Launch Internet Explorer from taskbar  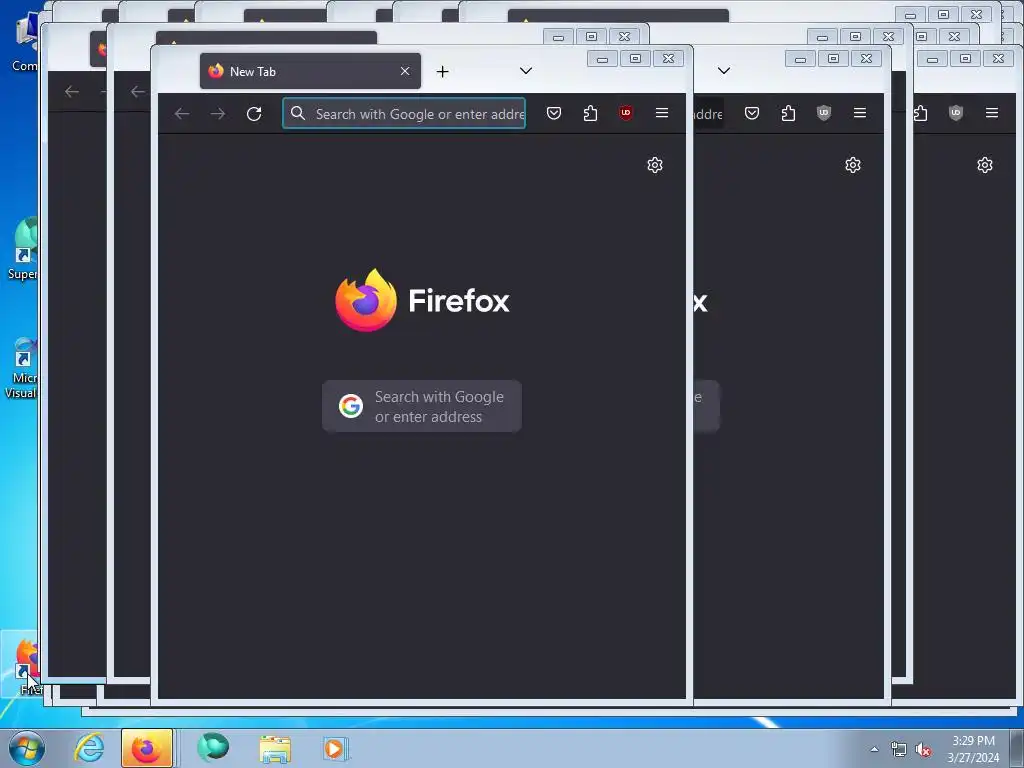pos(89,748)
